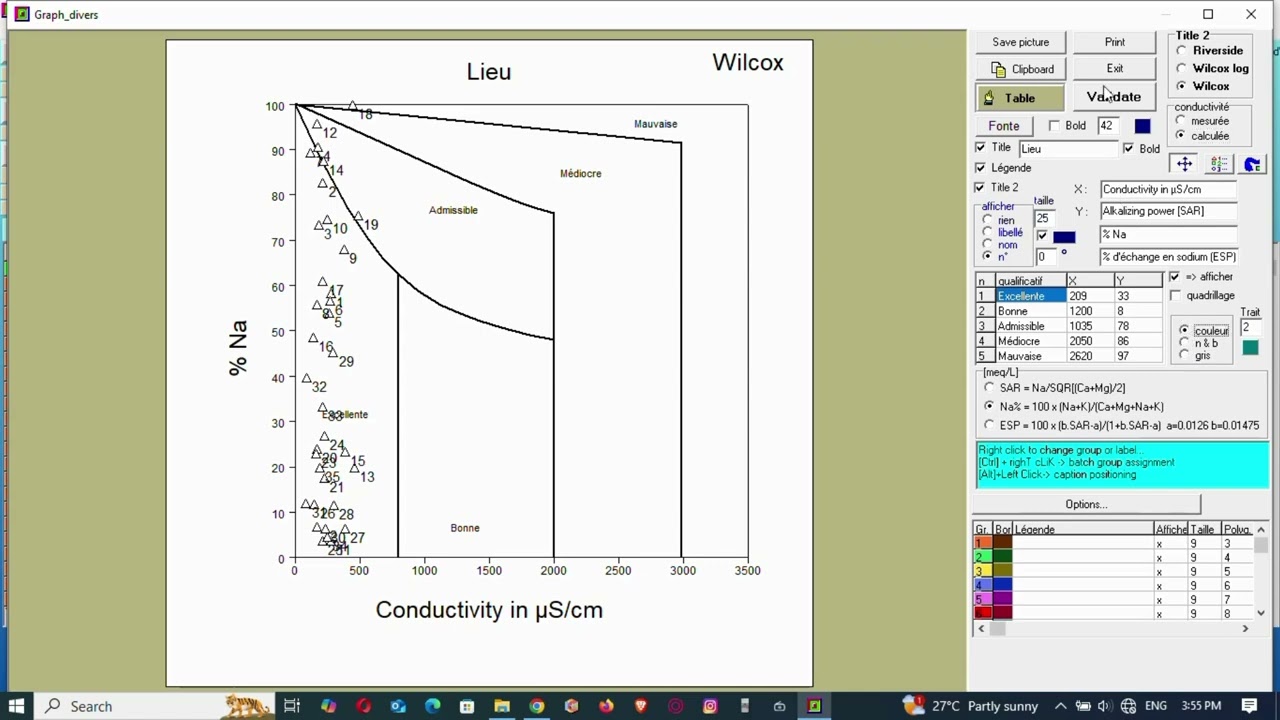Select the couleur color mode
Image resolution: width=1280 pixels, height=720 pixels.
[1185, 331]
